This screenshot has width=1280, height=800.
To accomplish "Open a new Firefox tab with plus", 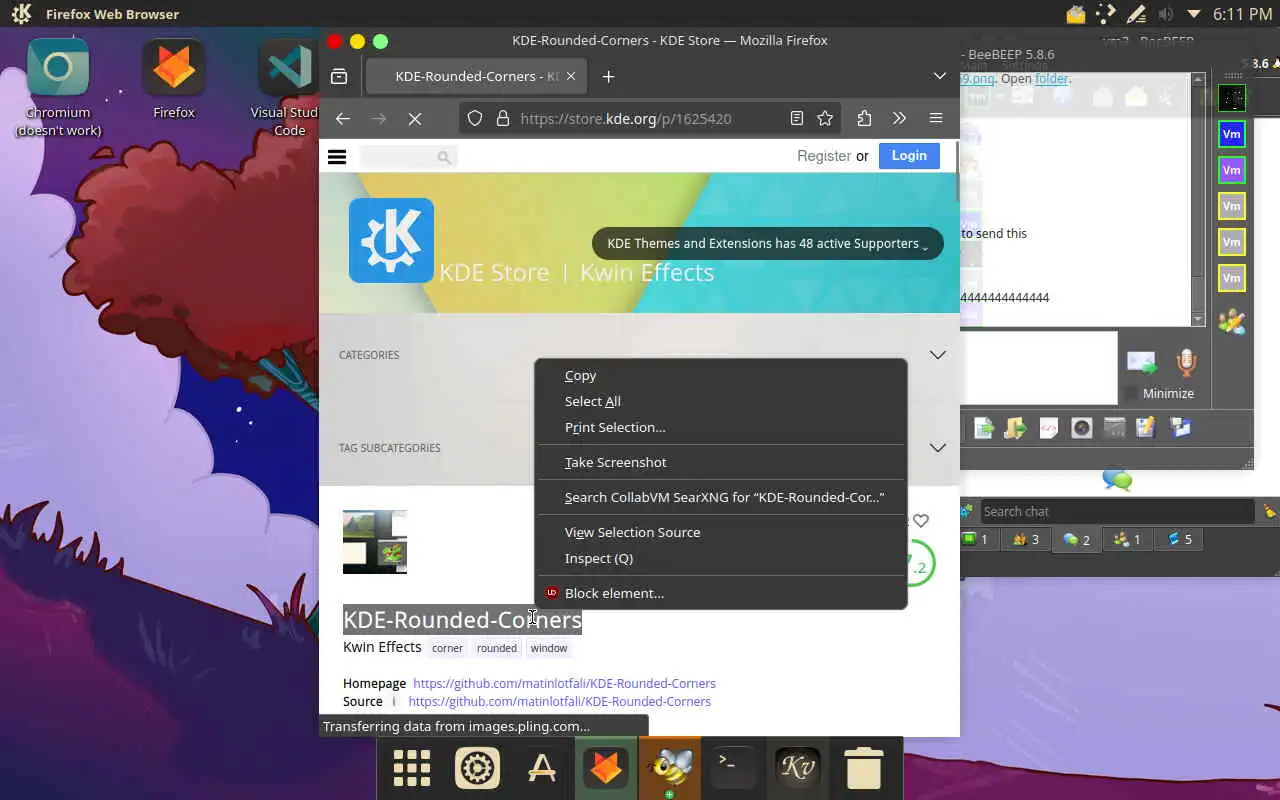I will 608,76.
